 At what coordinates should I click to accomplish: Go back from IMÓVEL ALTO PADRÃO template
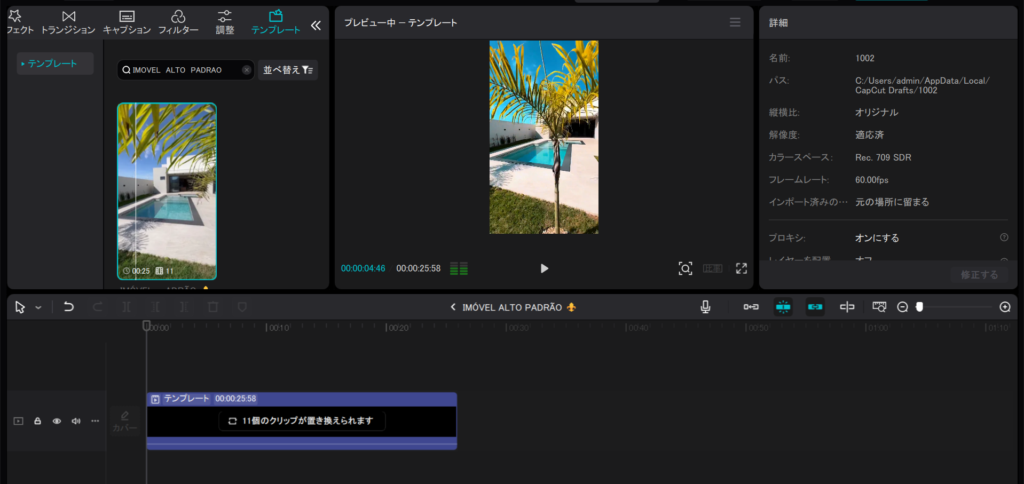coord(453,307)
